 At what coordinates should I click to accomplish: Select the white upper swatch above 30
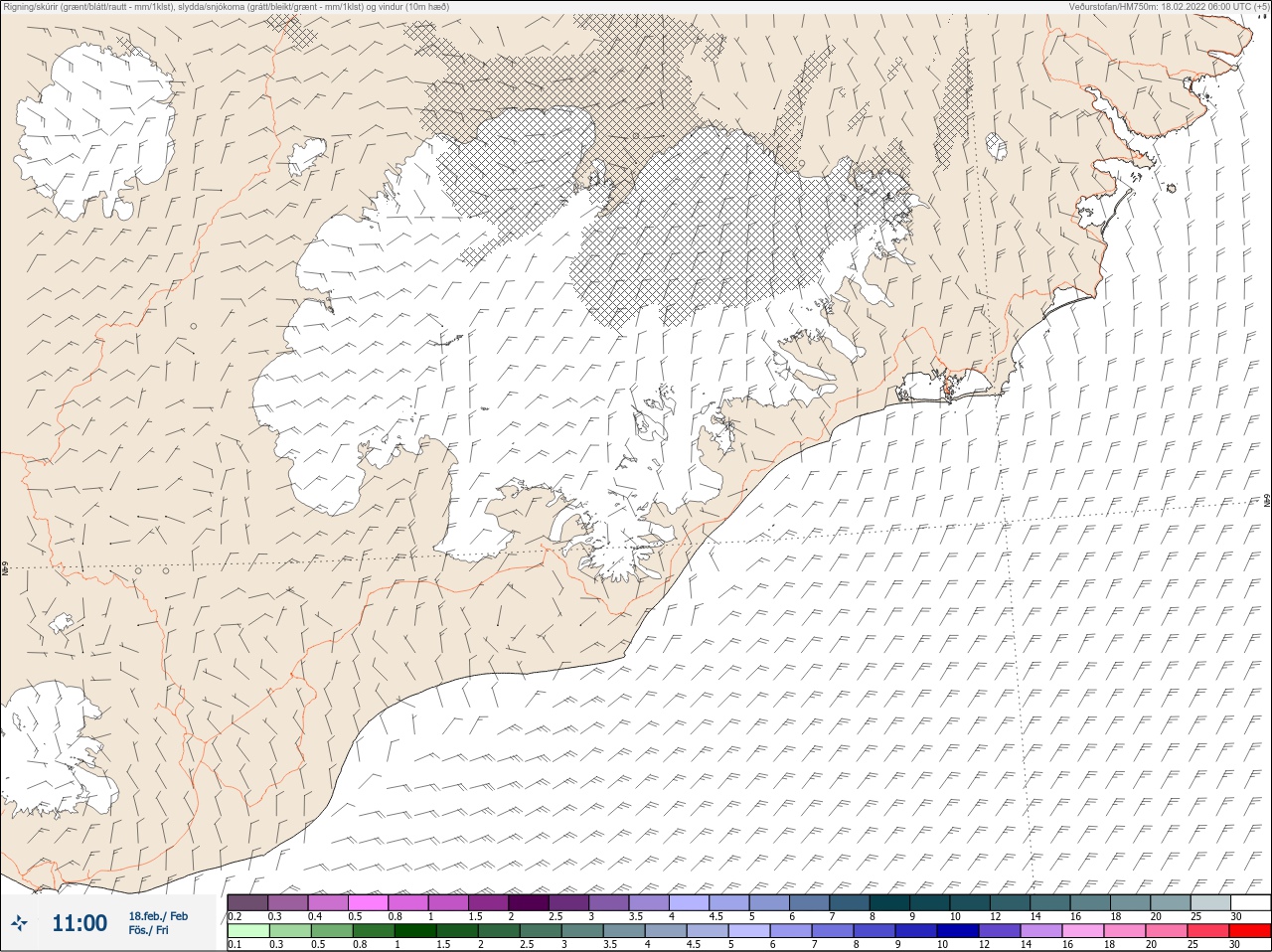click(x=1251, y=903)
